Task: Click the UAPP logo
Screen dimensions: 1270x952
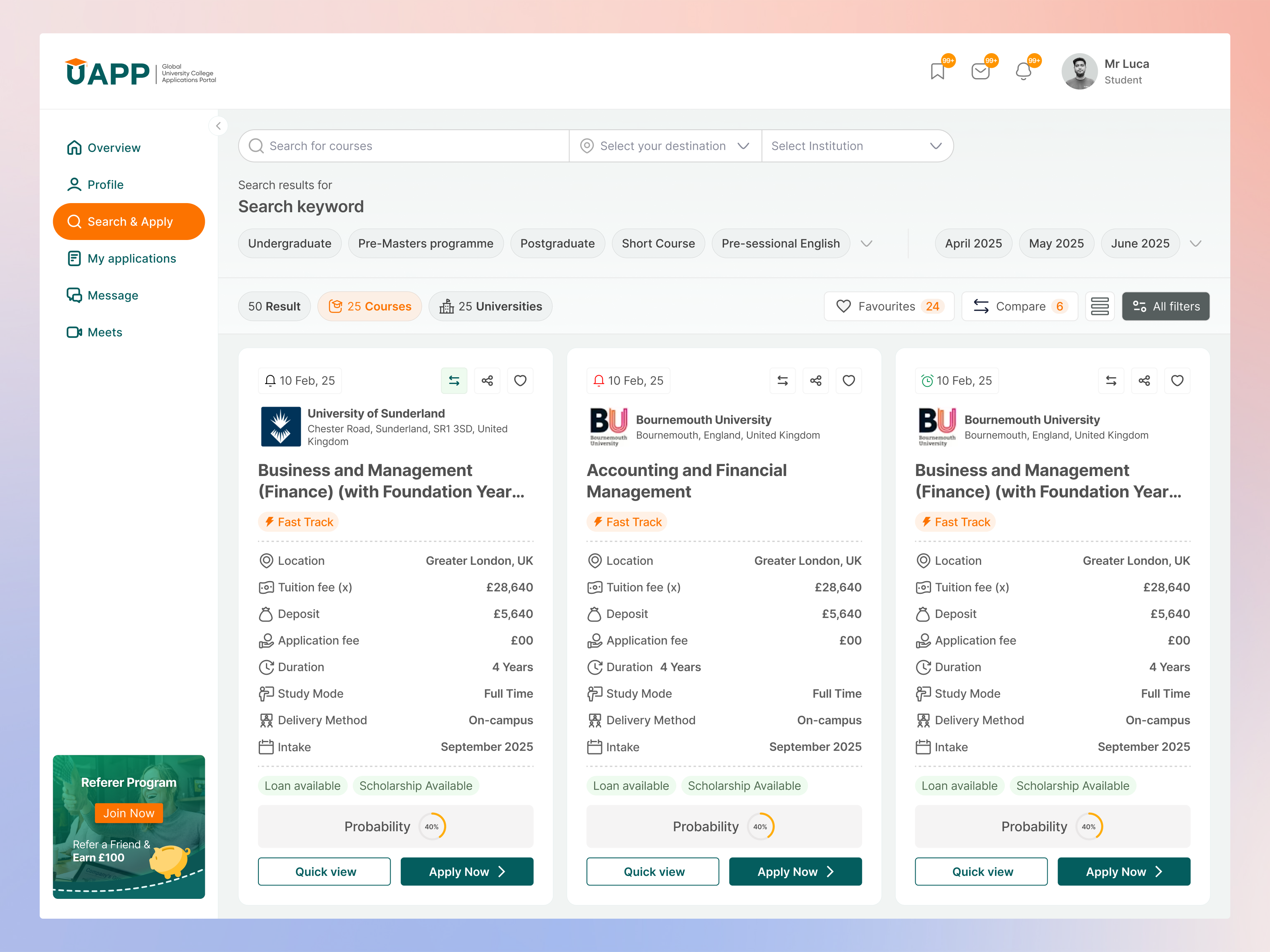Action: 140,72
